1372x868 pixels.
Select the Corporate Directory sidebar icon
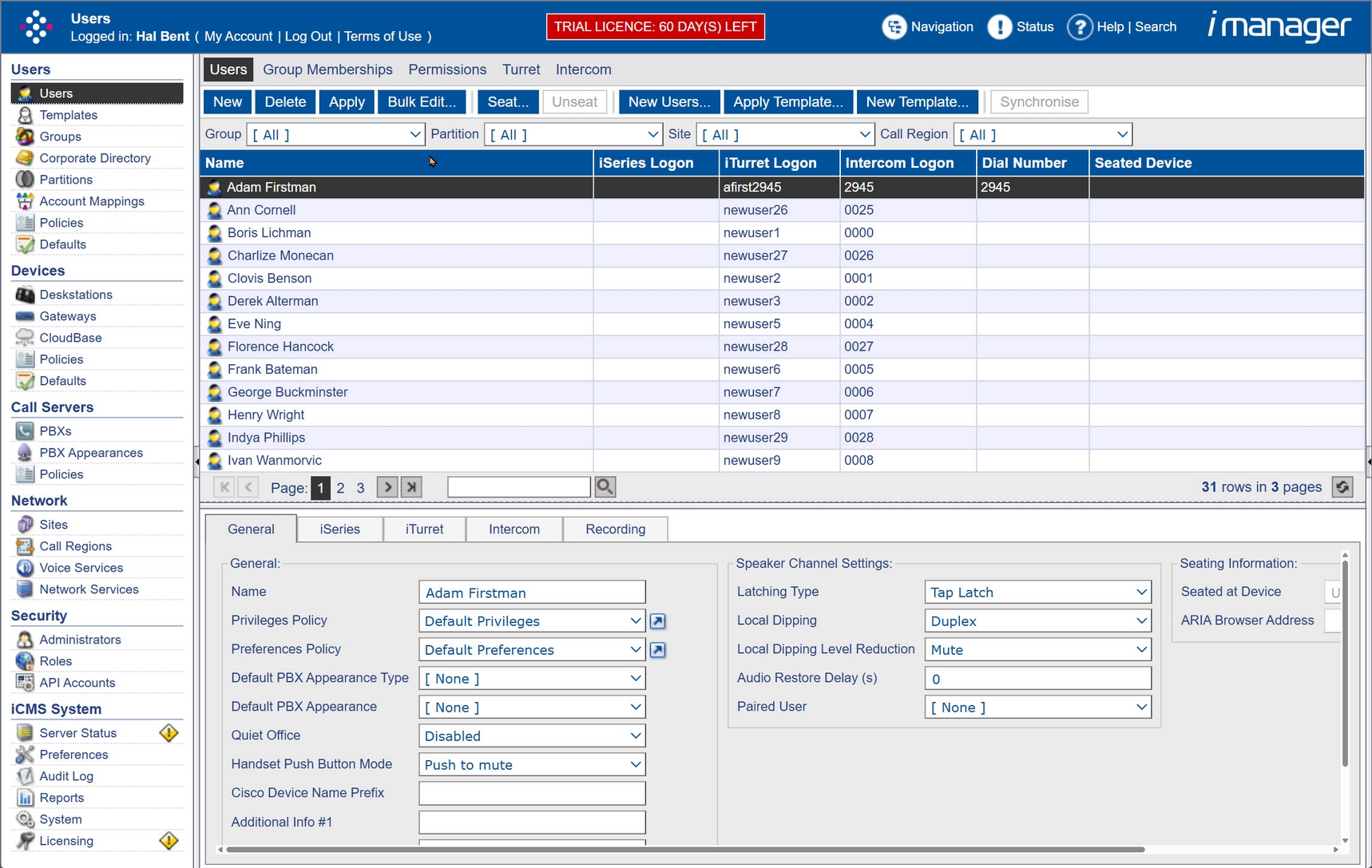[x=25, y=158]
